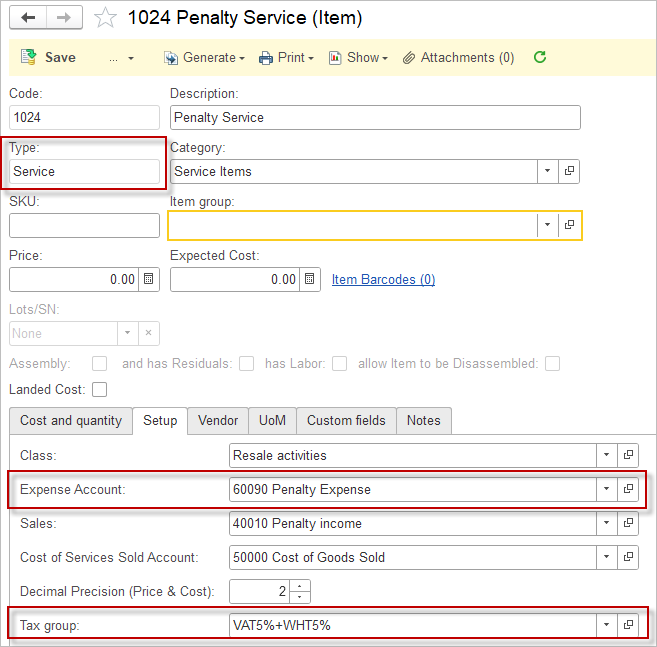Switch to the Cost and quantity tab
Screen dimensions: 657x647
[x=71, y=421]
